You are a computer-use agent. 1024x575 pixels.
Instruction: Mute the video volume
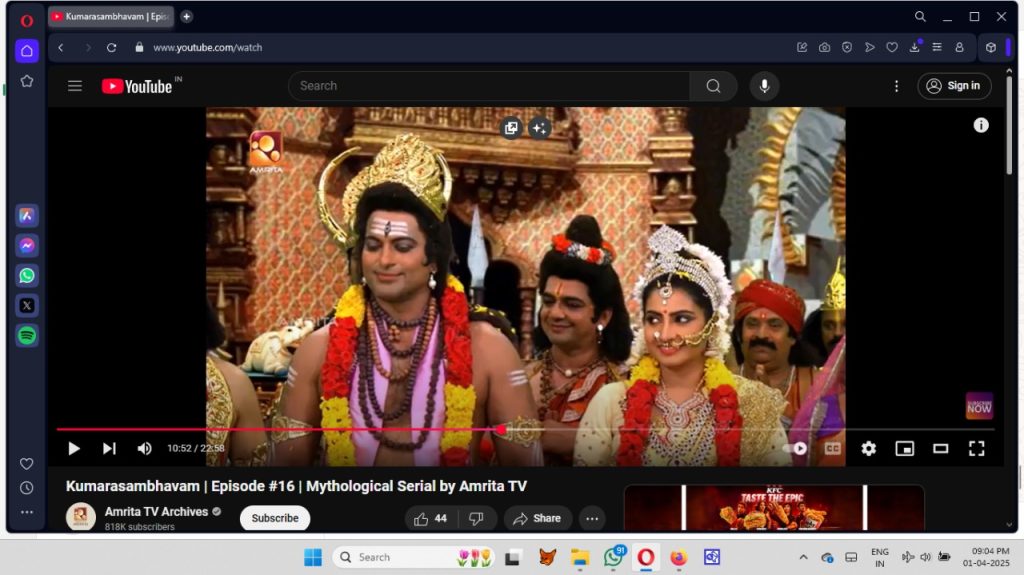tap(144, 449)
